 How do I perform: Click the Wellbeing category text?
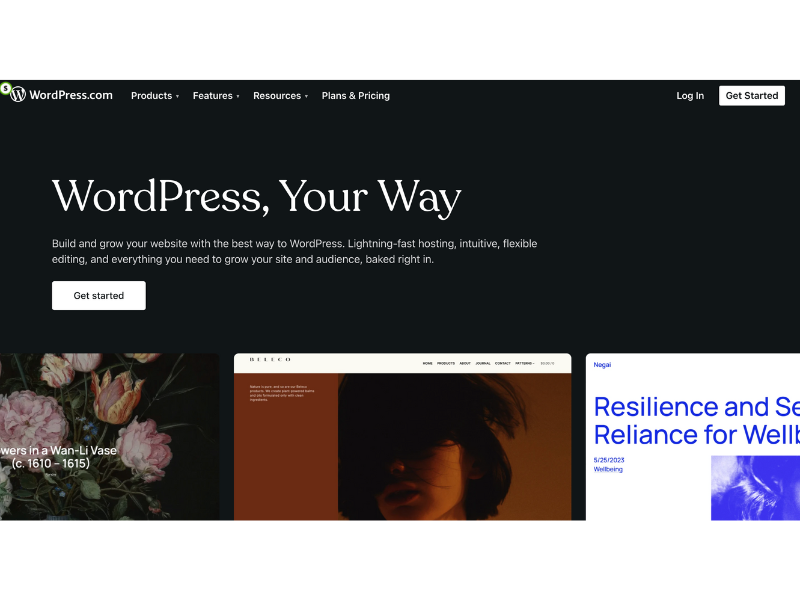tap(608, 469)
